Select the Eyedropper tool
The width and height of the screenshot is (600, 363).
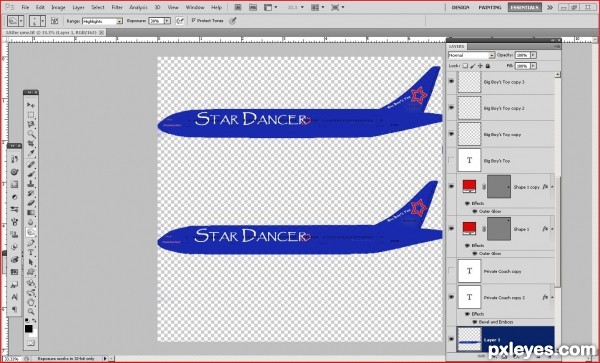coord(31,154)
